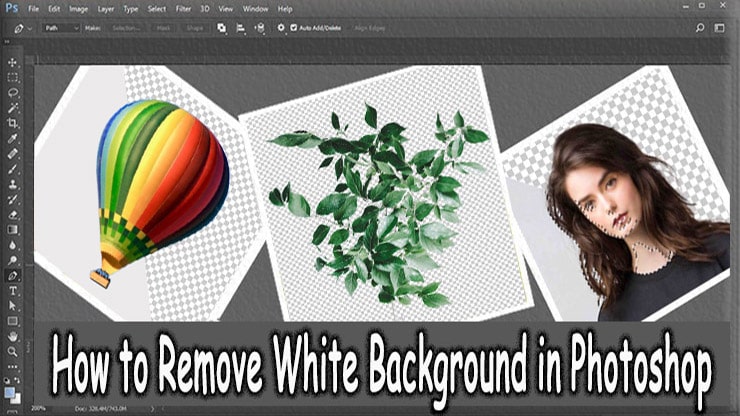Viewport: 740px width, 416px height.
Task: Open the Pen tool preset picker arrow
Action: [30, 29]
